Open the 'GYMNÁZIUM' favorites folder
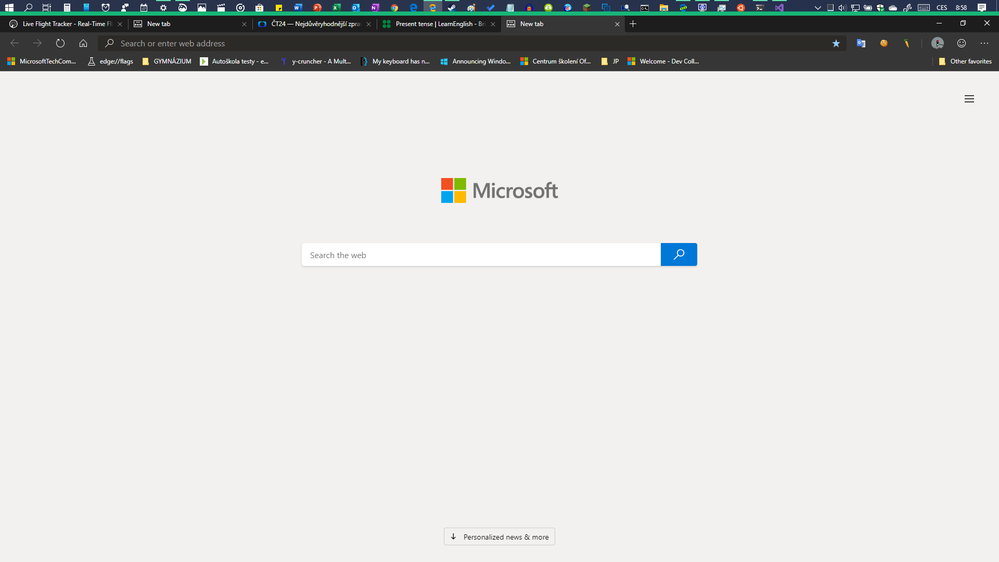Image resolution: width=999 pixels, height=562 pixels. coord(166,61)
